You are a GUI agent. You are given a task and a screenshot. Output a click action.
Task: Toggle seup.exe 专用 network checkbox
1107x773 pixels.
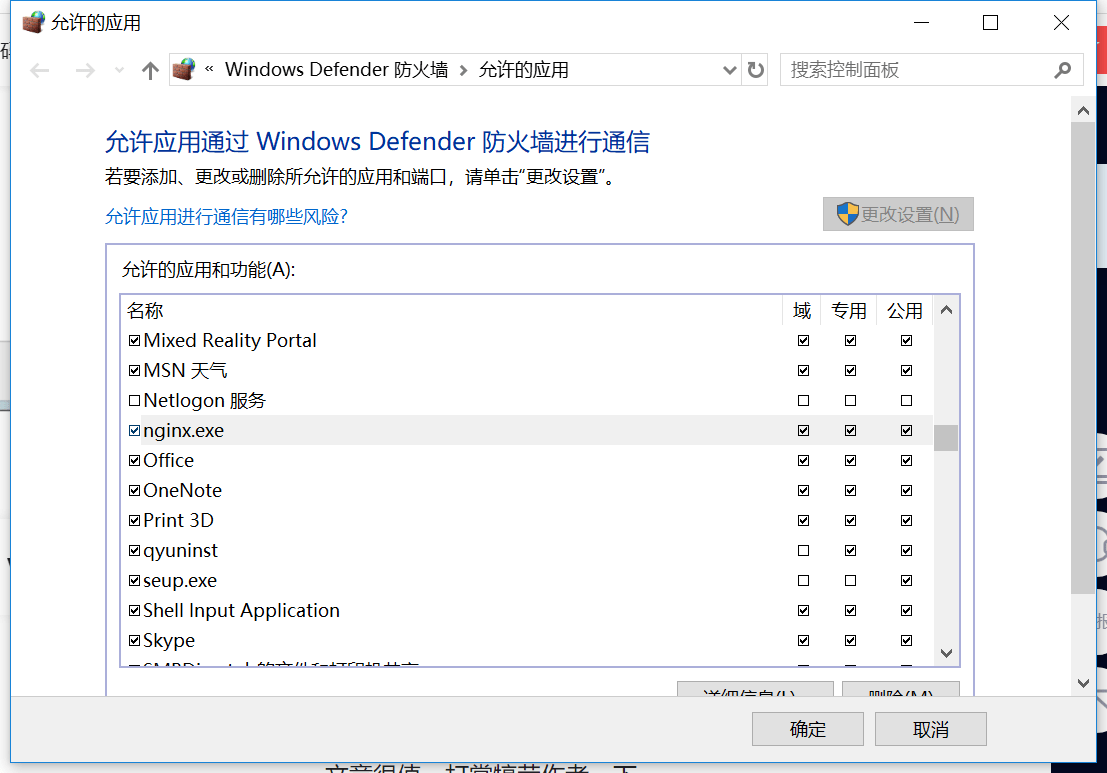click(x=850, y=581)
